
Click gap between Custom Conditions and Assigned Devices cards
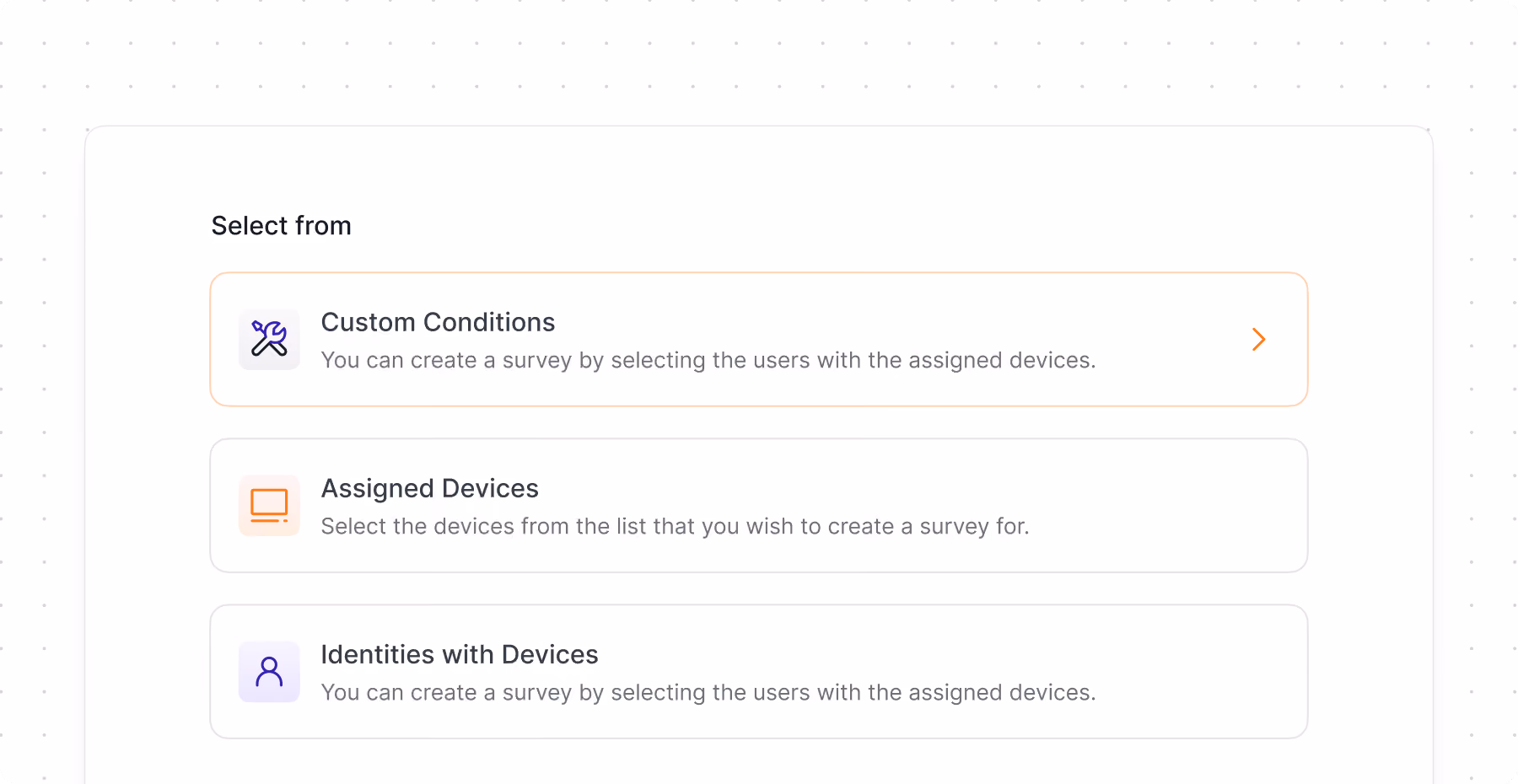(759, 422)
